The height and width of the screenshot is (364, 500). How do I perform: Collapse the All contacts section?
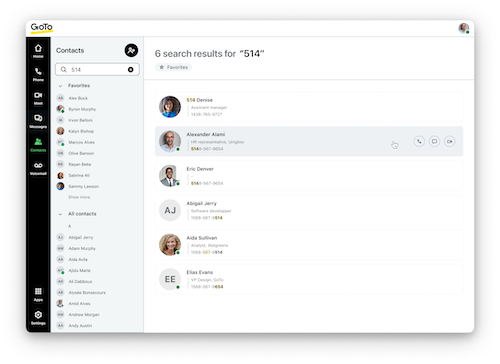tap(60, 214)
